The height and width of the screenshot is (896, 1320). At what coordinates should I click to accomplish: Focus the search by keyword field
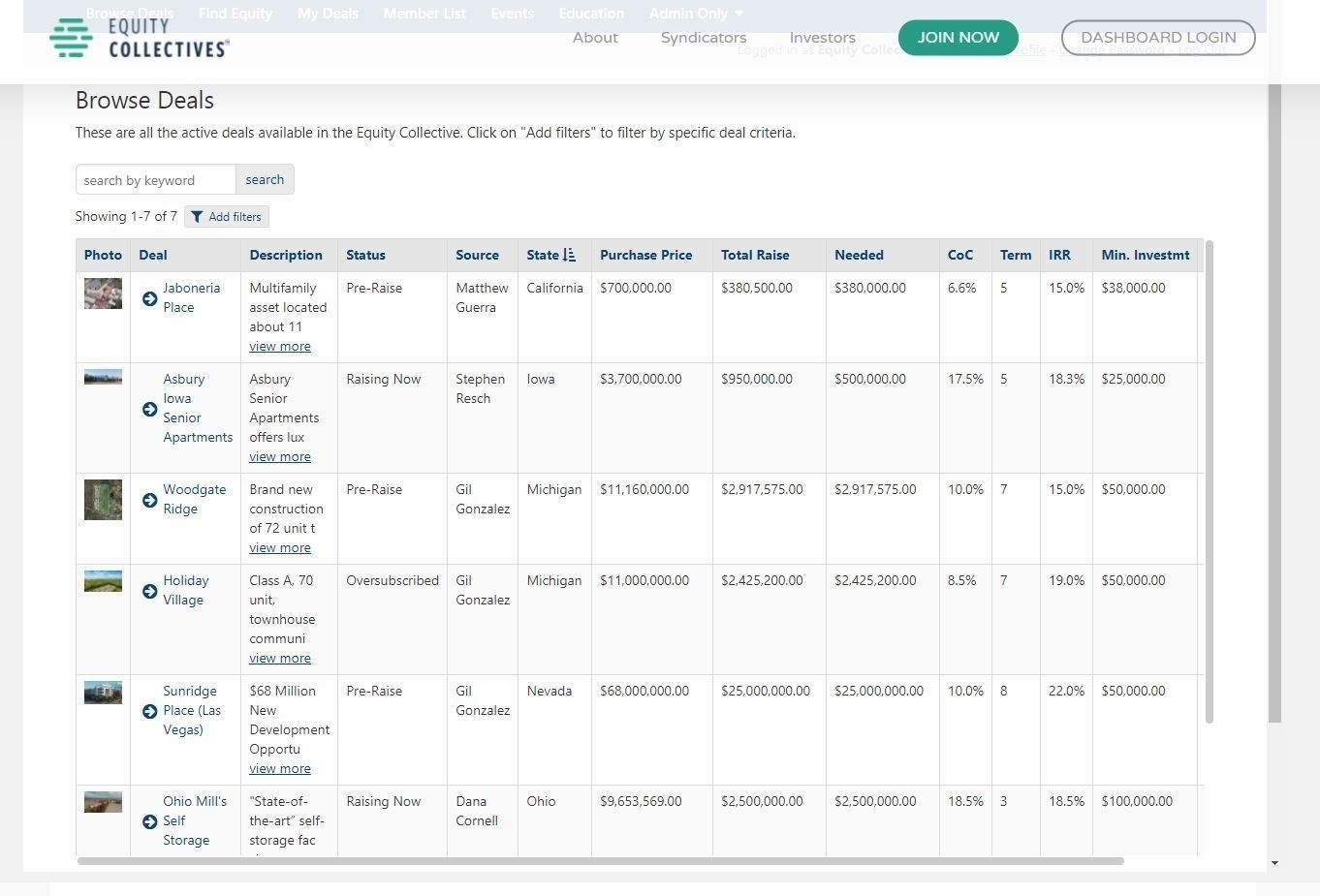pyautogui.click(x=155, y=179)
